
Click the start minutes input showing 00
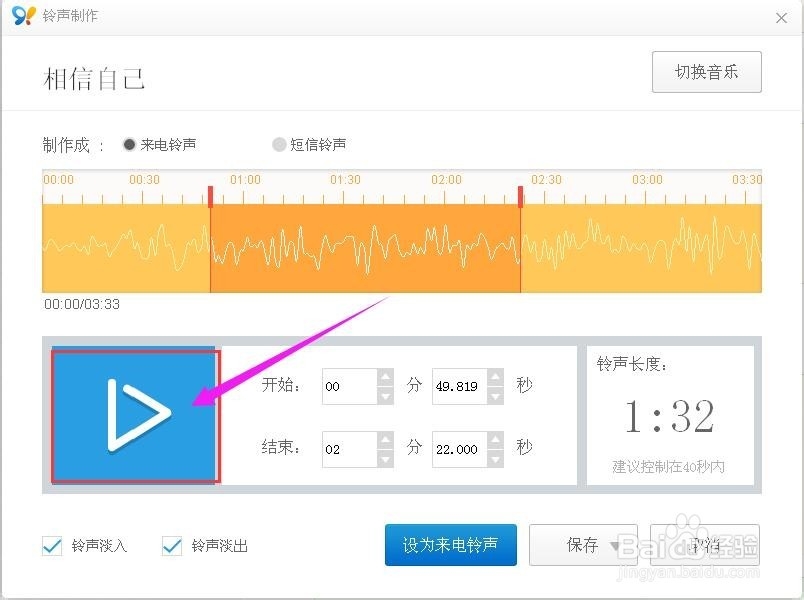pyautogui.click(x=350, y=386)
